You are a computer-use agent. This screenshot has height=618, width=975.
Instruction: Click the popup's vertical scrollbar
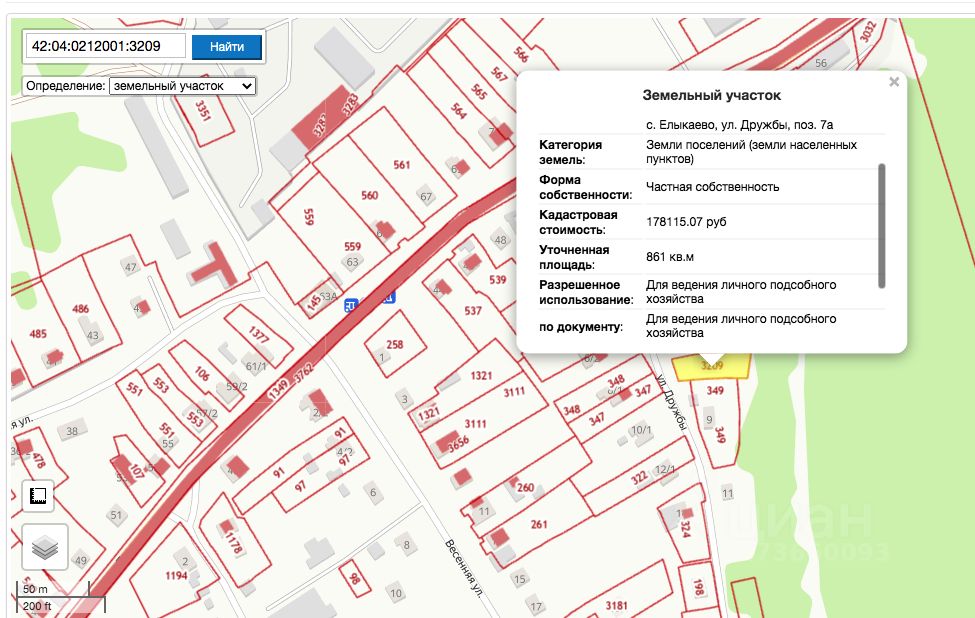click(x=881, y=226)
